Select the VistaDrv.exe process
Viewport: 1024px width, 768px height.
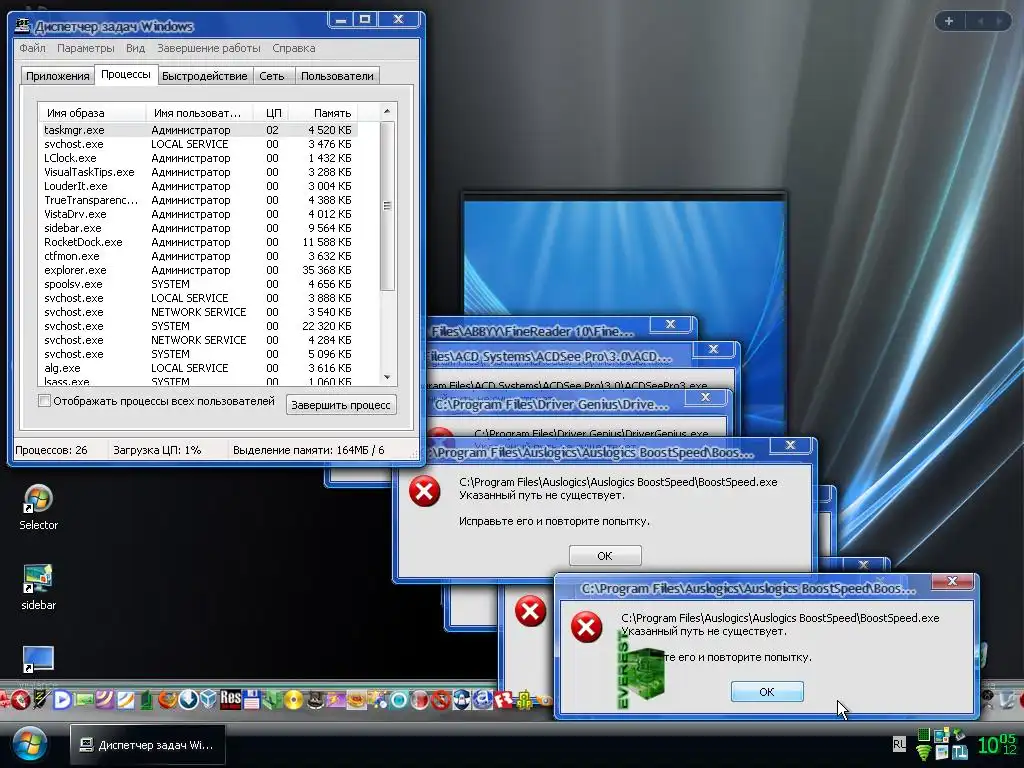pyautogui.click(x=199, y=214)
